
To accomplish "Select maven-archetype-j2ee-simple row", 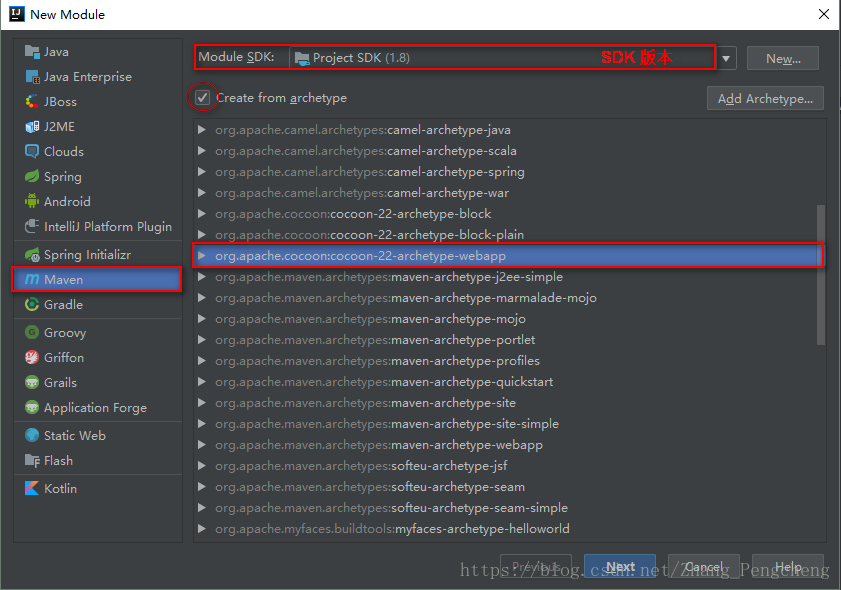I will tap(509, 277).
